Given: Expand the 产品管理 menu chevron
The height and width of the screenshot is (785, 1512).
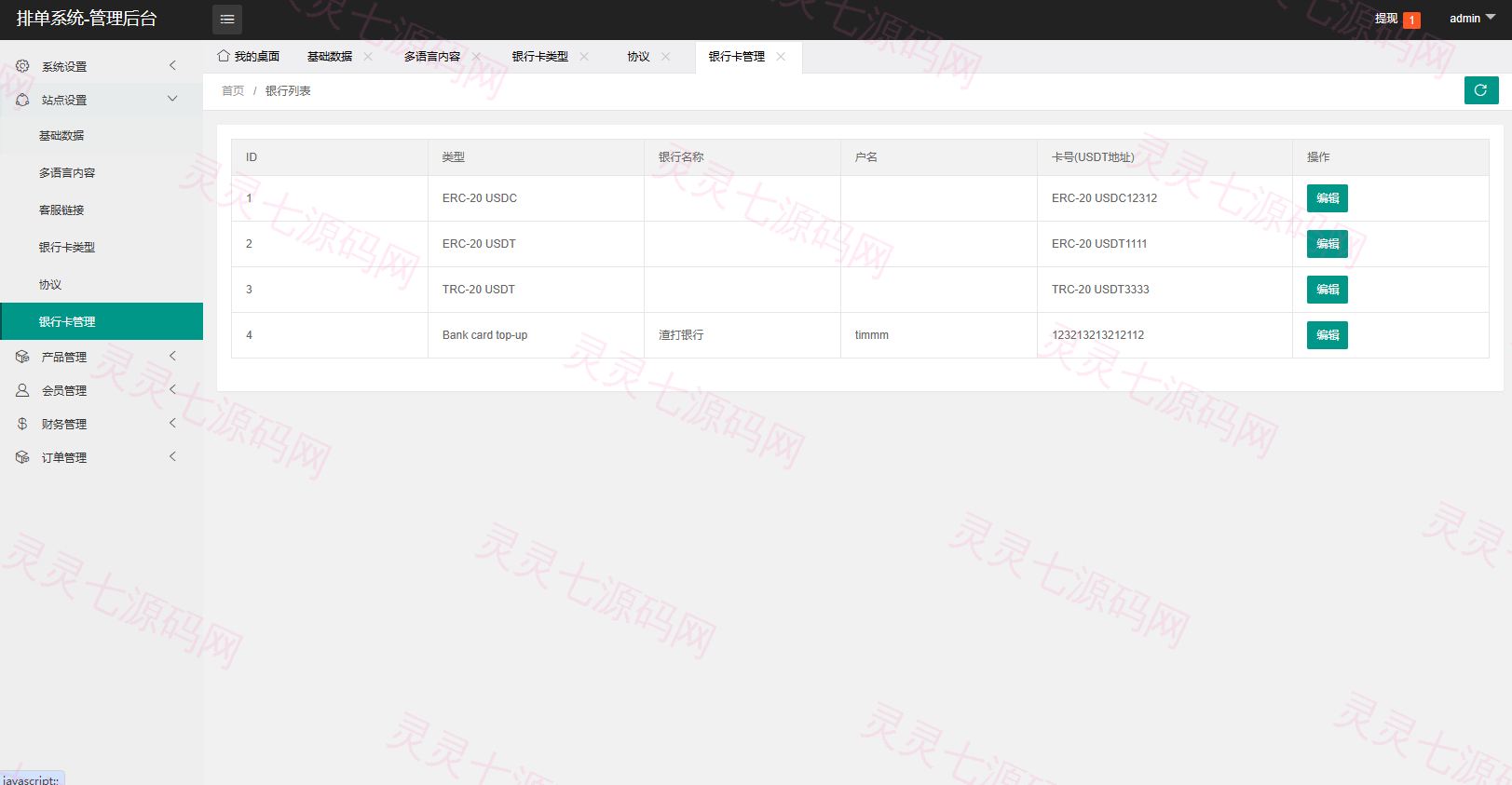Looking at the screenshot, I should pos(172,356).
